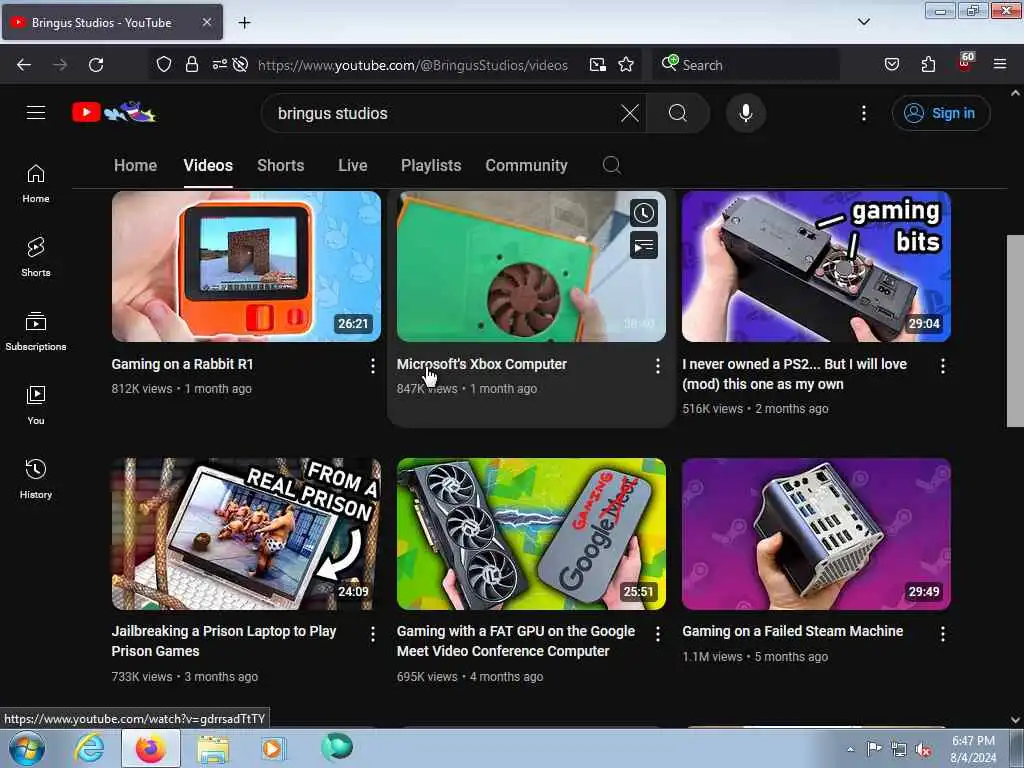1024x768 pixels.
Task: Play the Steam Machine thumbnail
Action: tap(816, 534)
